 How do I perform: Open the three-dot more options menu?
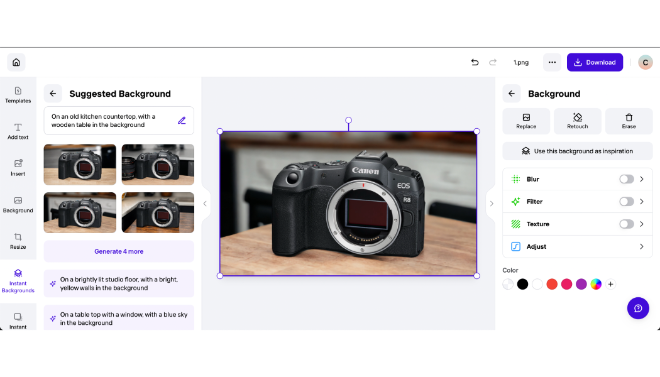pyautogui.click(x=552, y=62)
